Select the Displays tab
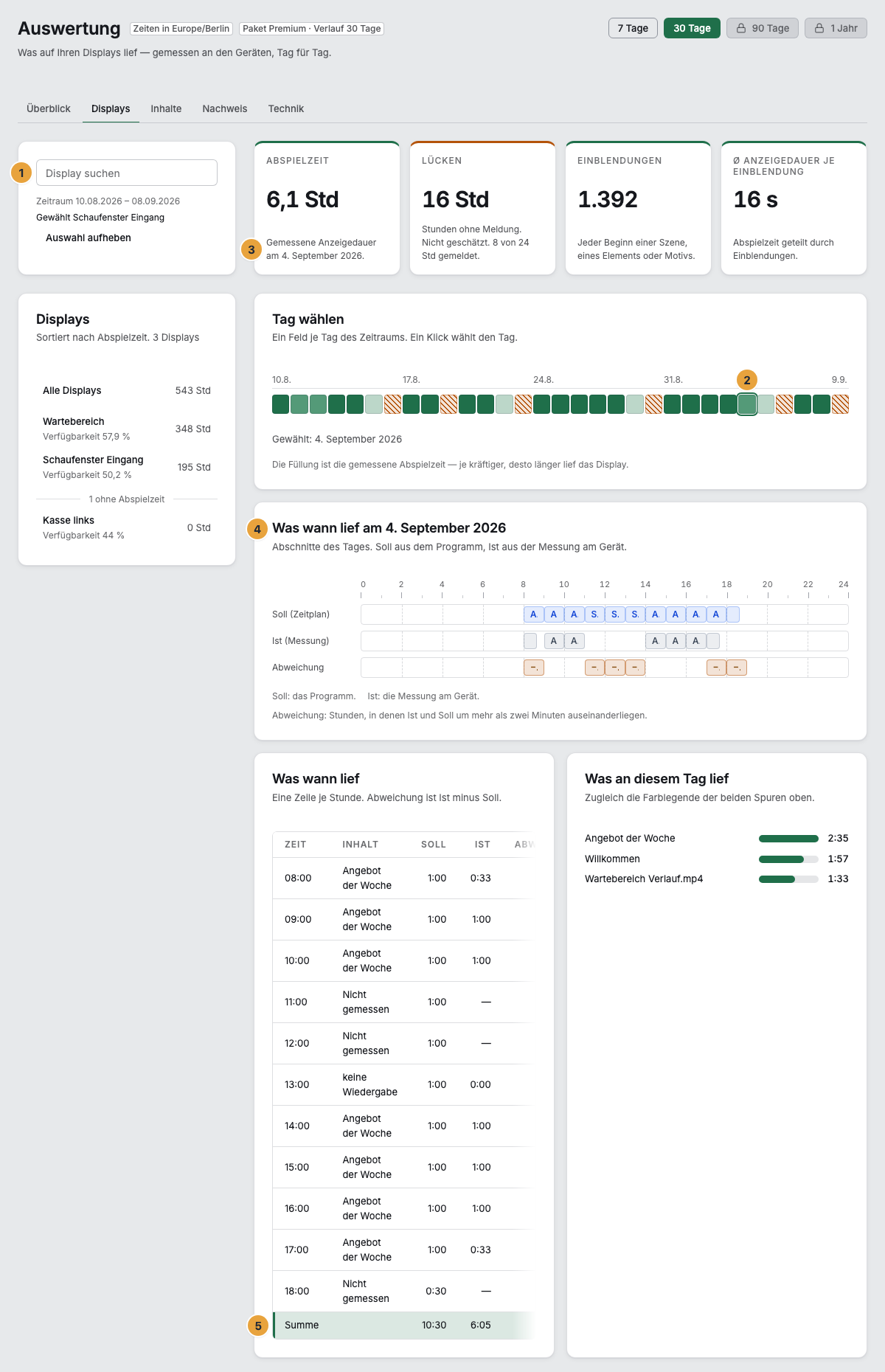The height and width of the screenshot is (1372, 885). tap(111, 108)
